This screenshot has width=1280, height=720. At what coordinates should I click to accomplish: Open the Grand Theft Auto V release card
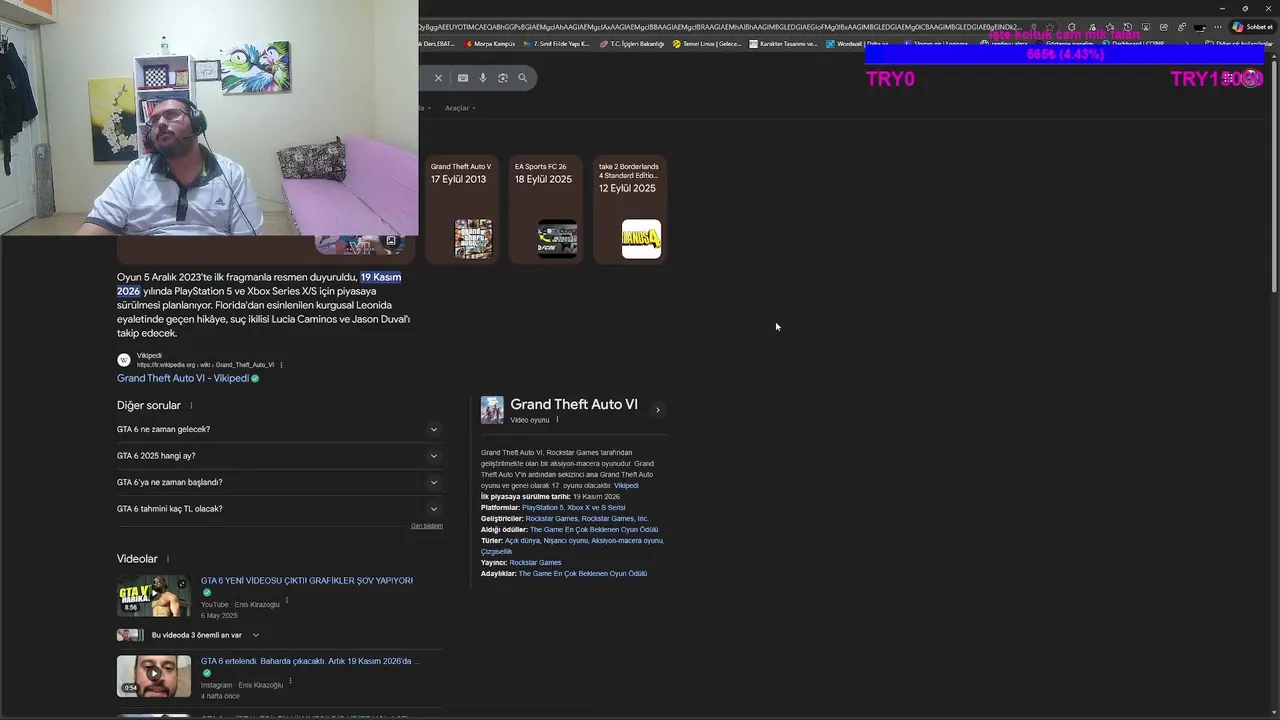tap(461, 209)
